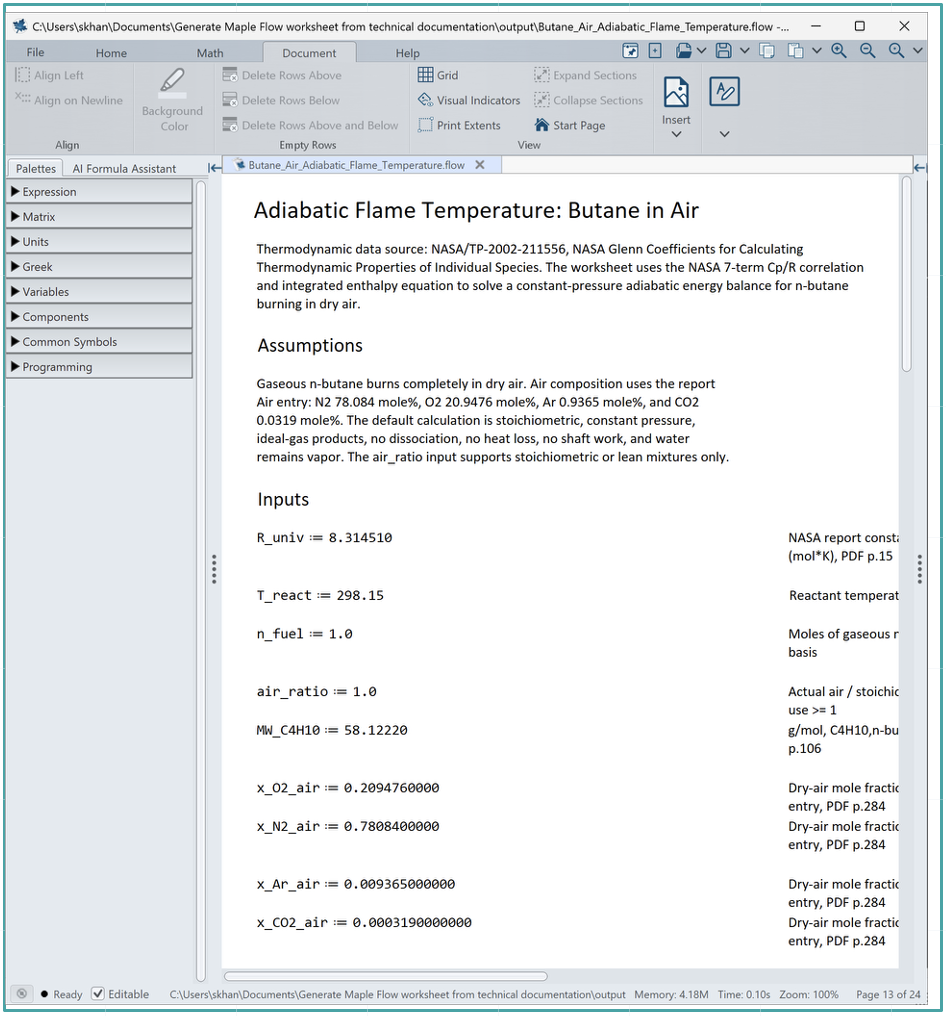
Task: Click the save floppy disk icon
Action: click(724, 51)
